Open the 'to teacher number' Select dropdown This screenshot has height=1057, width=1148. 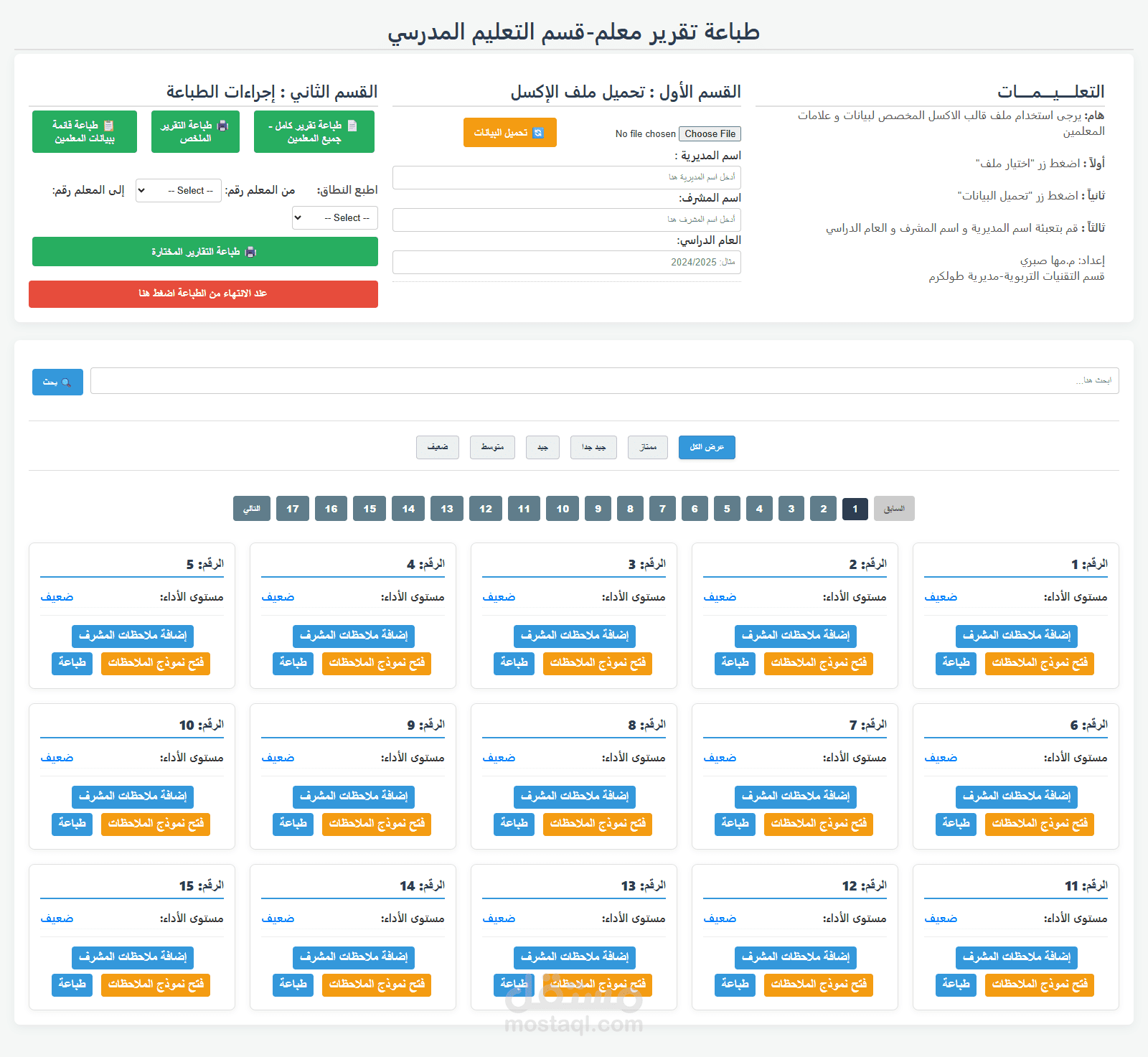pyautogui.click(x=335, y=217)
